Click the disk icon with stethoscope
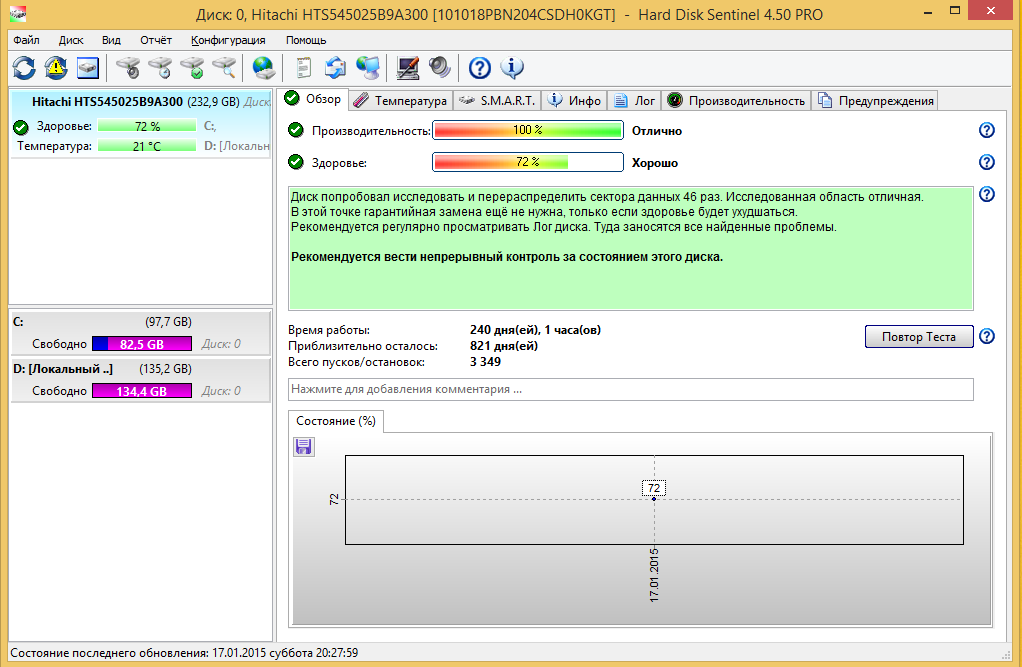Viewport: 1022px width, 667px height. coord(128,68)
